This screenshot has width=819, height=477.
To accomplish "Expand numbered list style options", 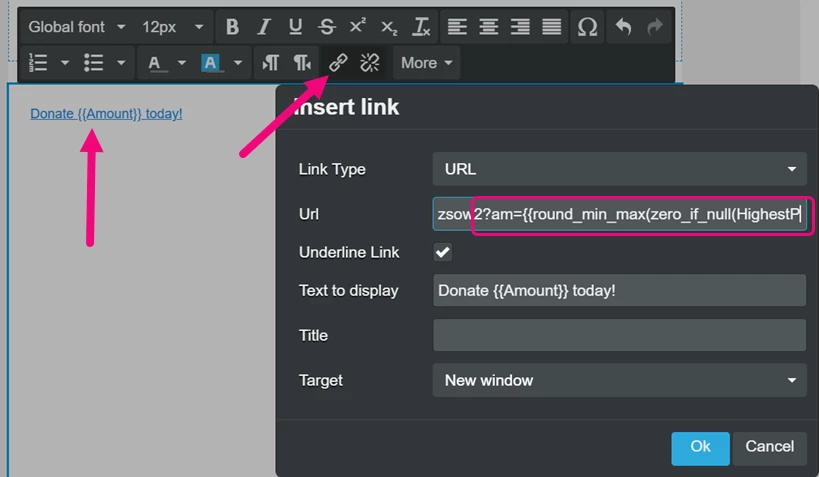I will 65,63.
